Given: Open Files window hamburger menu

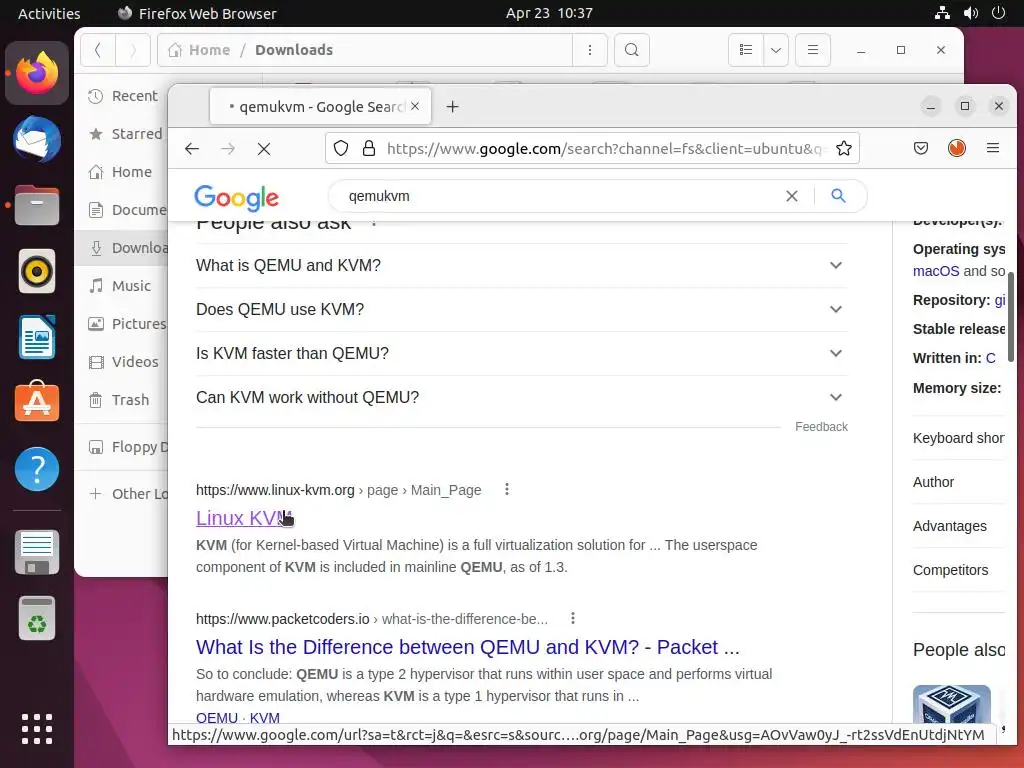Looking at the screenshot, I should pyautogui.click(x=813, y=50).
